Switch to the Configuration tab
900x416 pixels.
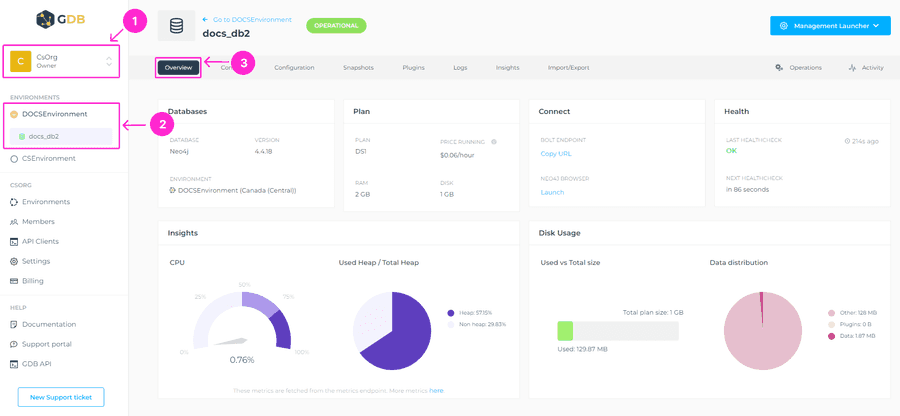pyautogui.click(x=294, y=68)
